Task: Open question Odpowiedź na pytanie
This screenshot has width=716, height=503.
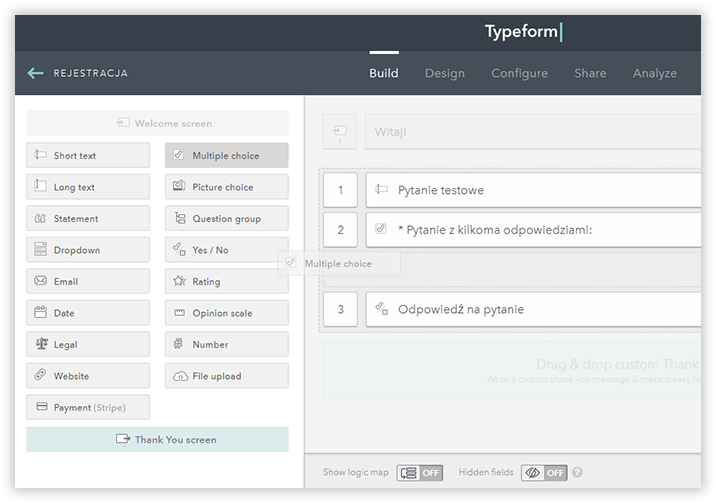Action: click(x=533, y=309)
